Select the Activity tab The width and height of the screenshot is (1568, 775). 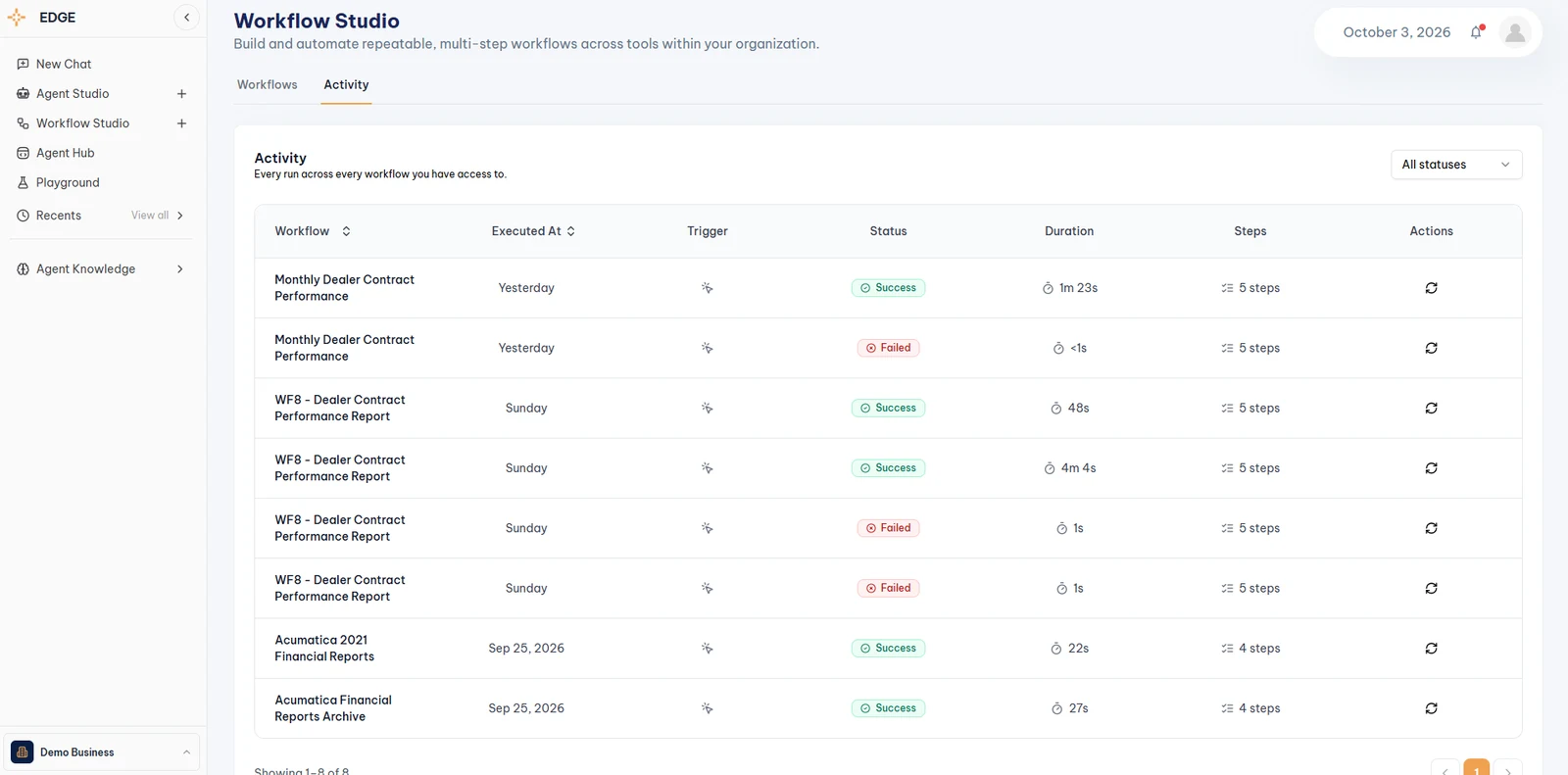click(346, 85)
